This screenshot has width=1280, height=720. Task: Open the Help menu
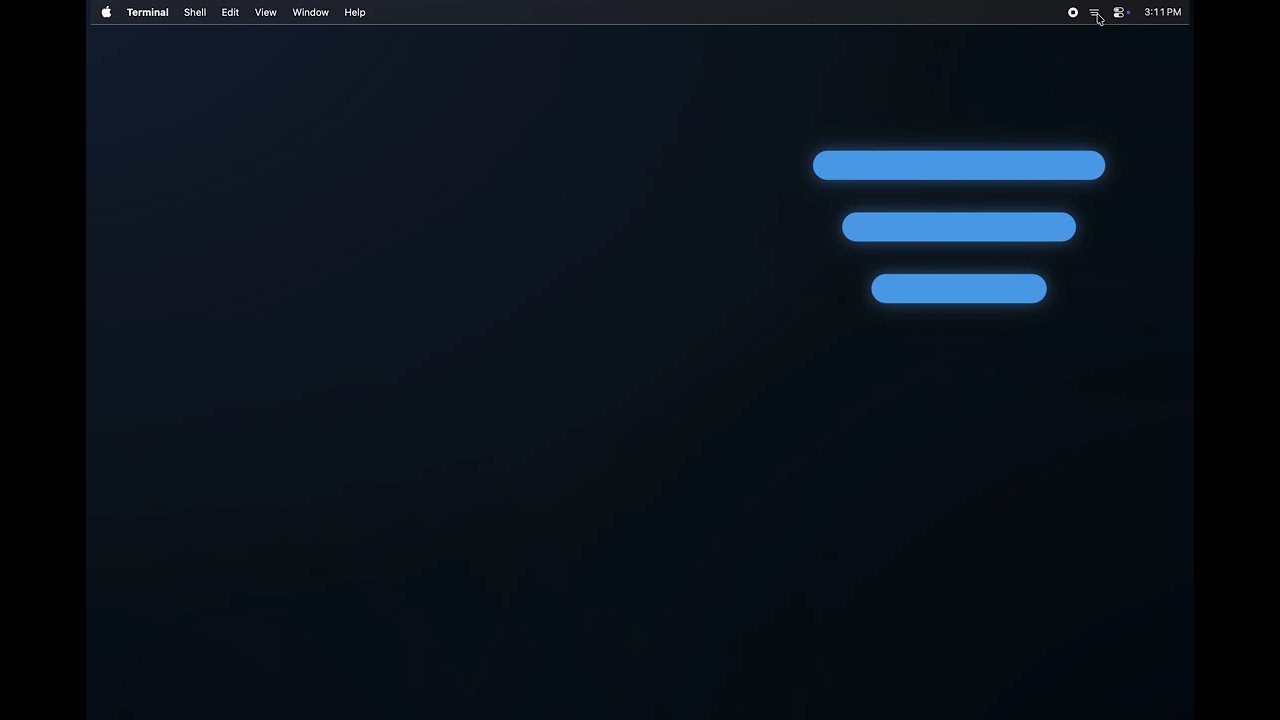[x=355, y=12]
